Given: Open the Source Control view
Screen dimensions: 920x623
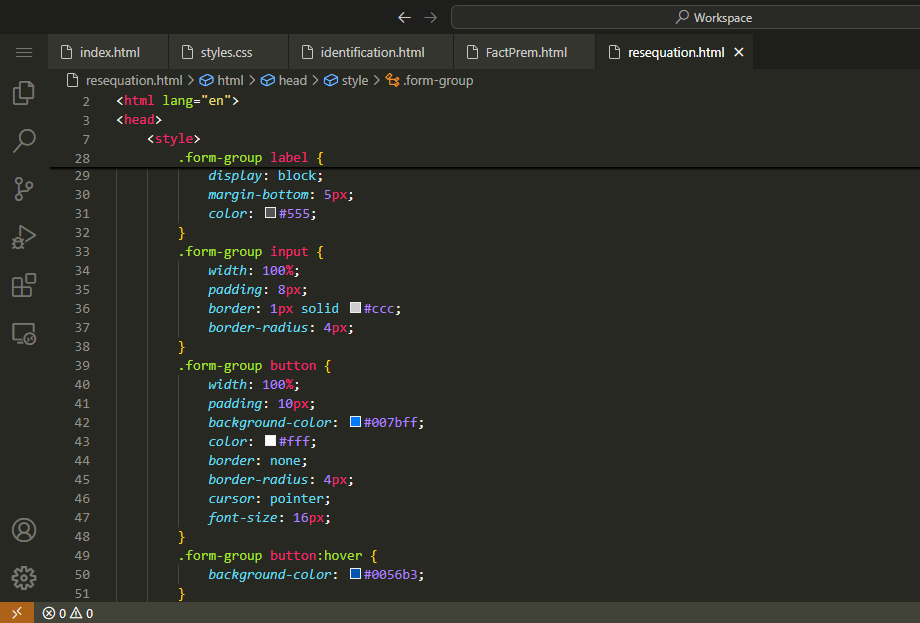Looking at the screenshot, I should click(x=24, y=189).
